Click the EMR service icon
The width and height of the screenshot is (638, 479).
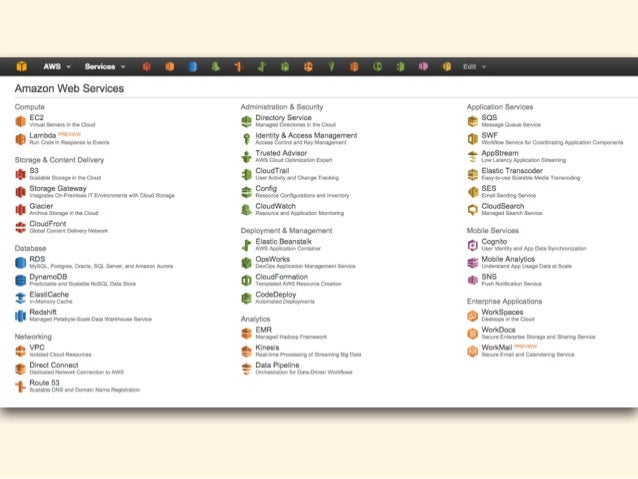[x=246, y=333]
